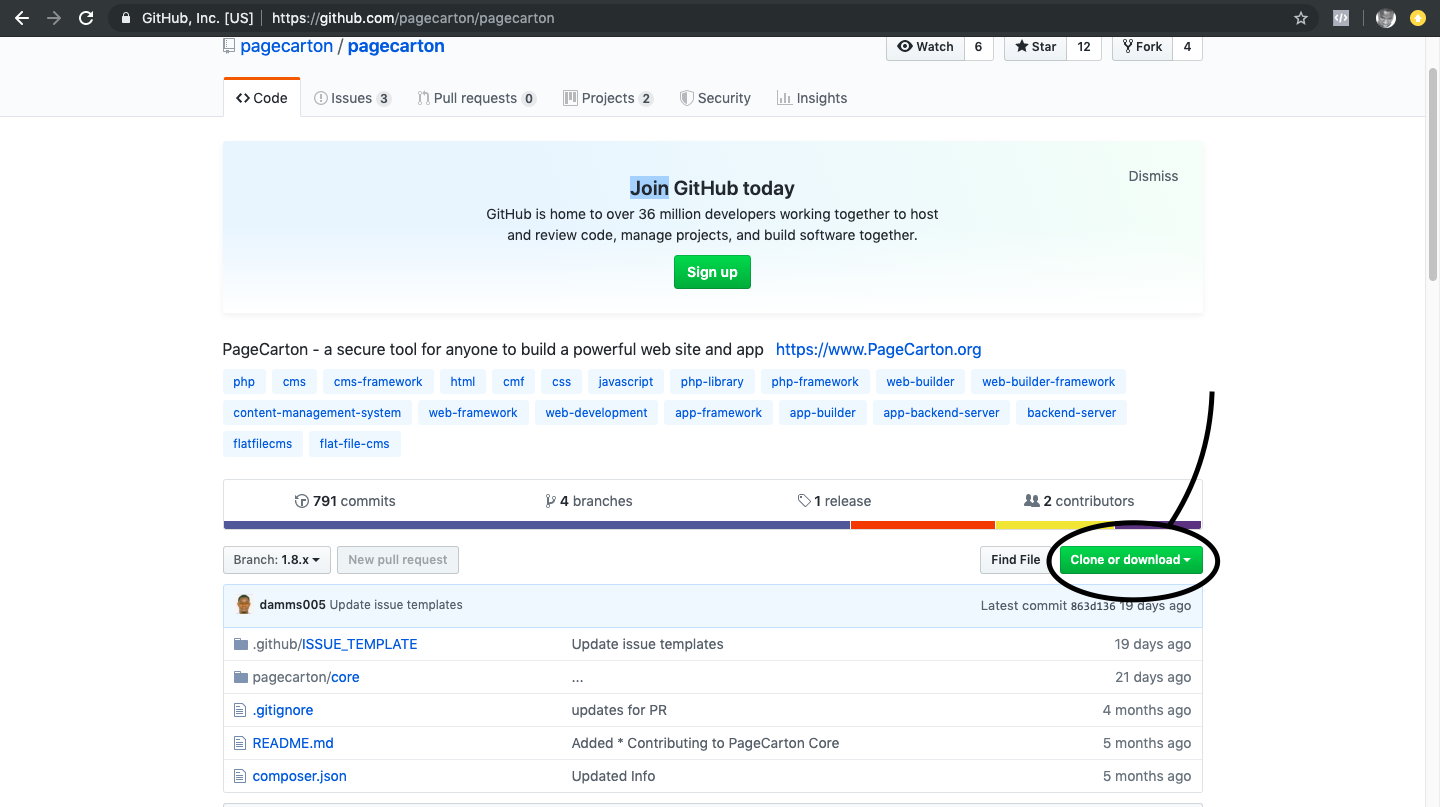The width and height of the screenshot is (1440, 807).
Task: Open the bold pagecarton repository name link
Action: tap(396, 46)
